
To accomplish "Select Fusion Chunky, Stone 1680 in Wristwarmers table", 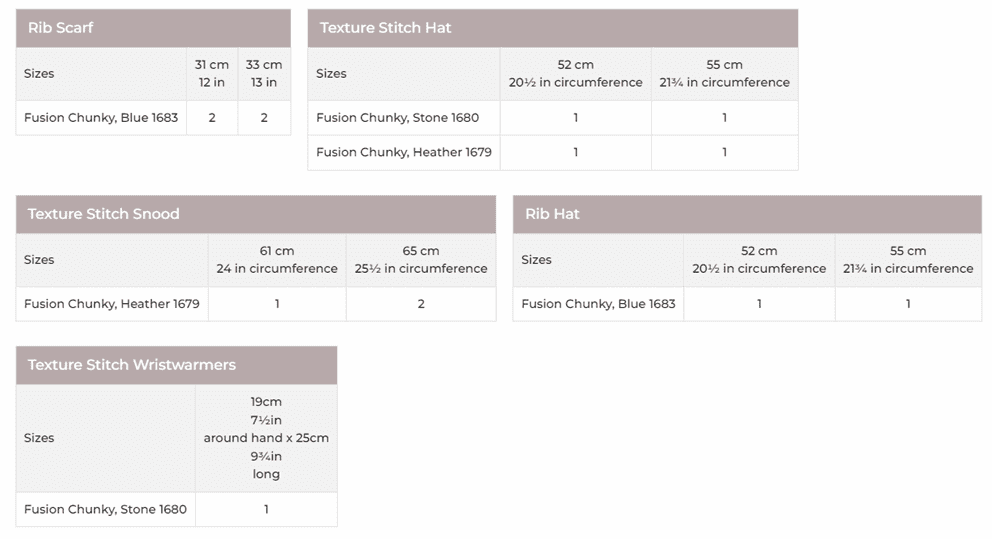I will coord(105,509).
